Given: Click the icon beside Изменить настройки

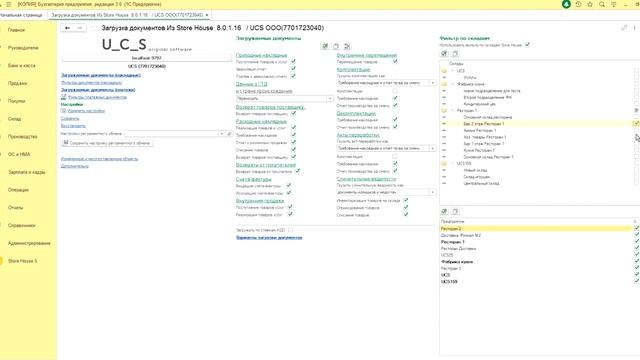Looking at the screenshot, I should (x=64, y=111).
